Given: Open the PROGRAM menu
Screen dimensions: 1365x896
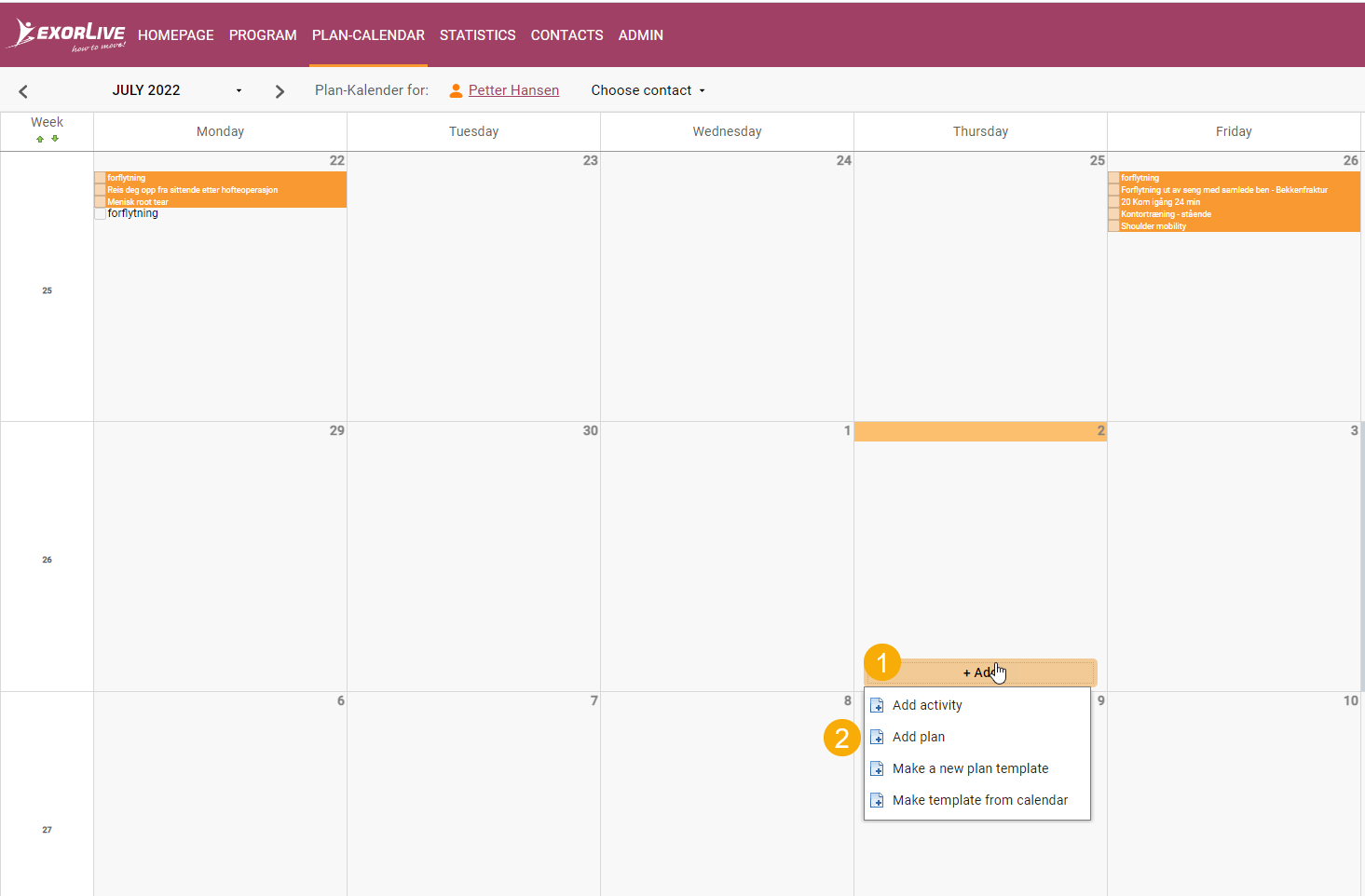Looking at the screenshot, I should click(x=263, y=35).
